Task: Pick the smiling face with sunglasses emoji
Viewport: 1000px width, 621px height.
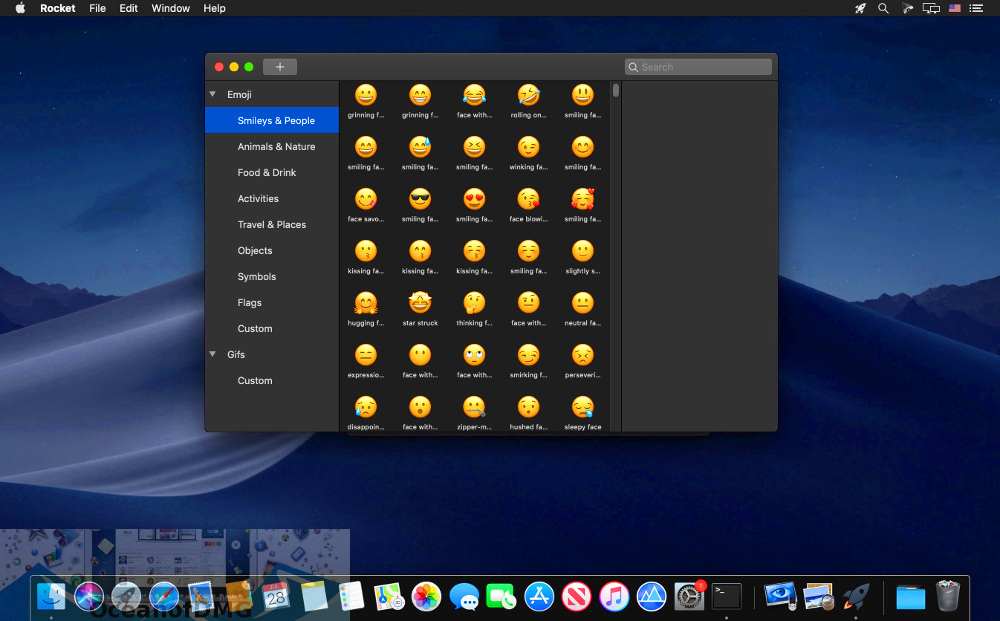Action: 420,199
